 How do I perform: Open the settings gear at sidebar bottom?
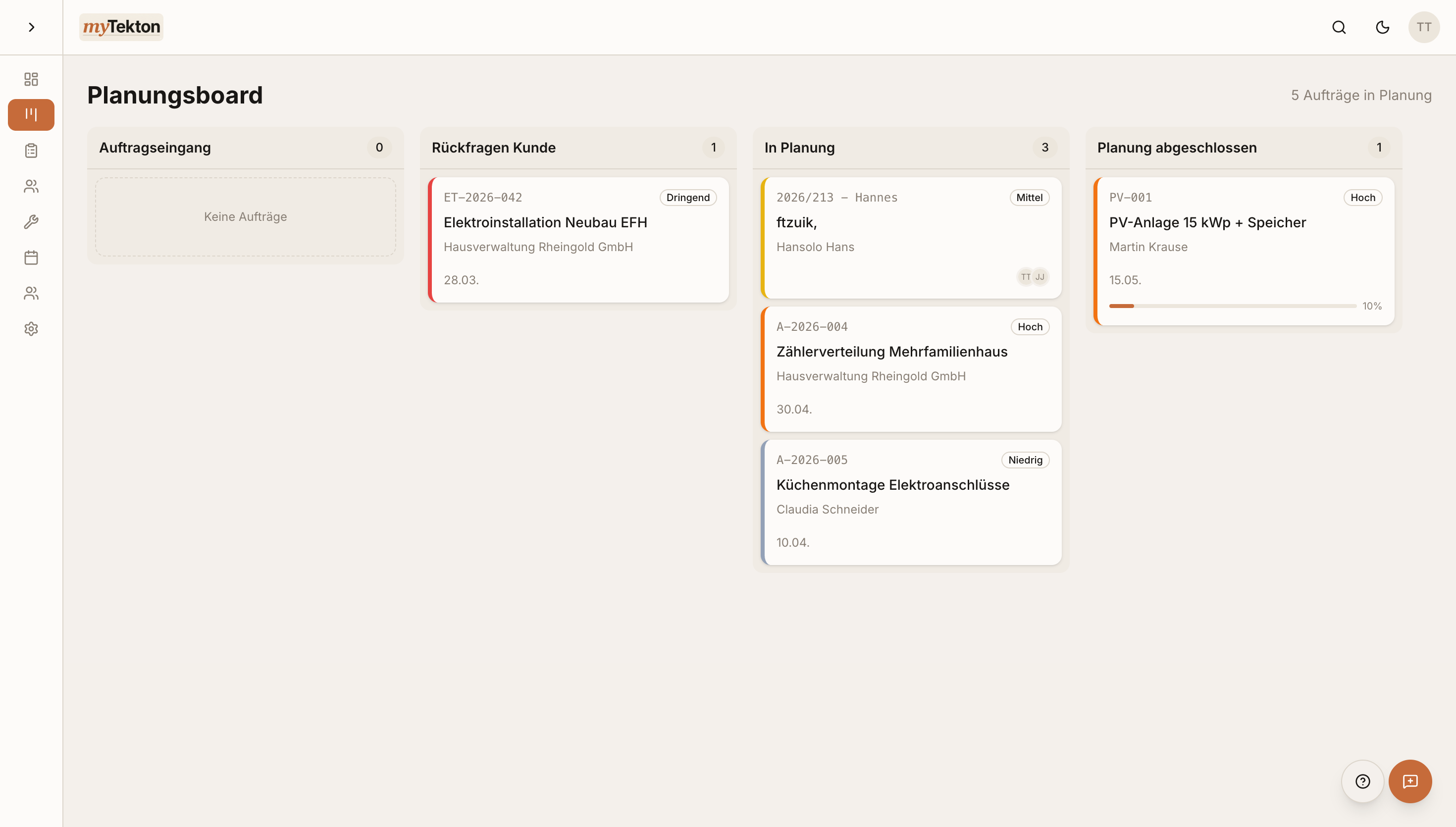pyautogui.click(x=31, y=328)
